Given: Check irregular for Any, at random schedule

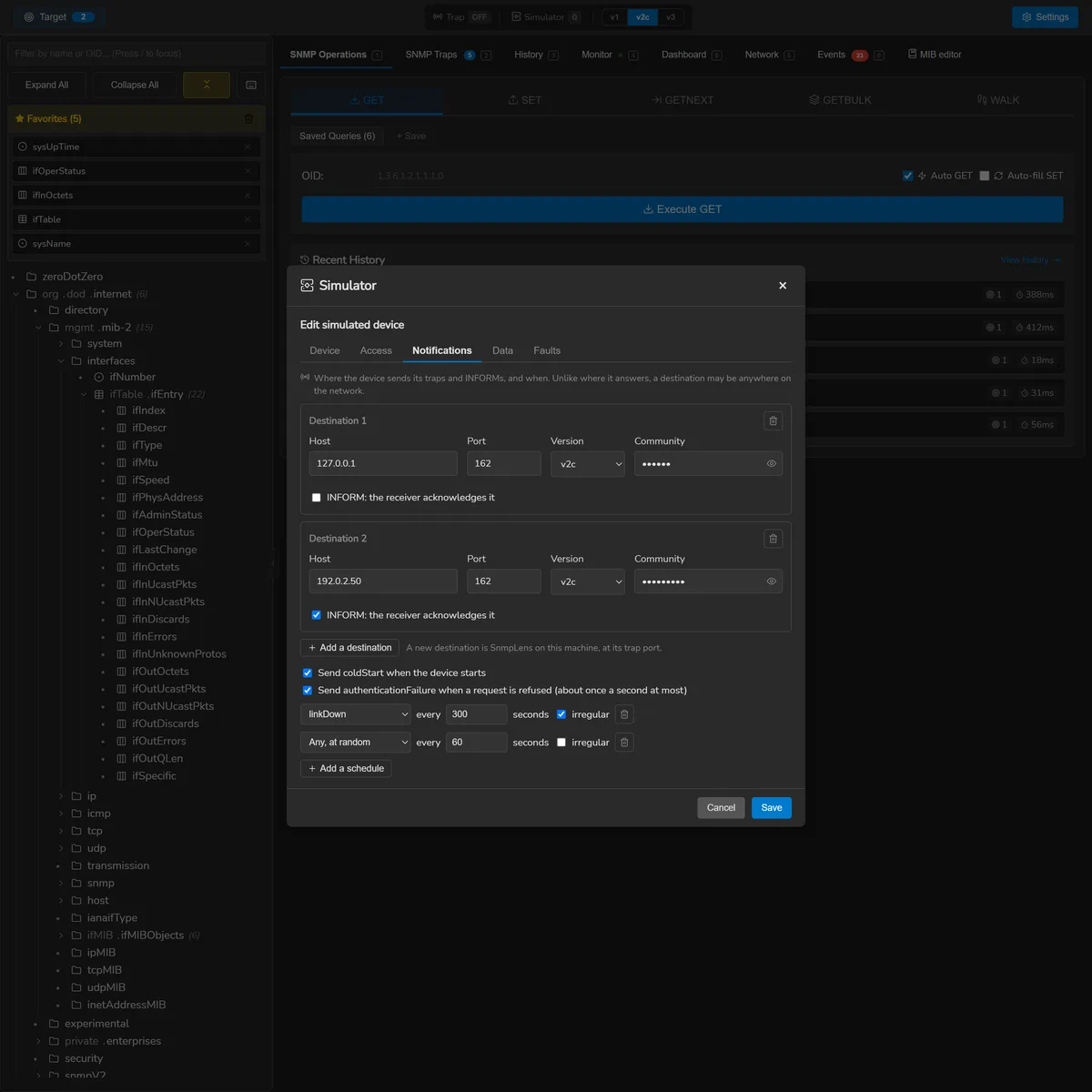Looking at the screenshot, I should (561, 743).
